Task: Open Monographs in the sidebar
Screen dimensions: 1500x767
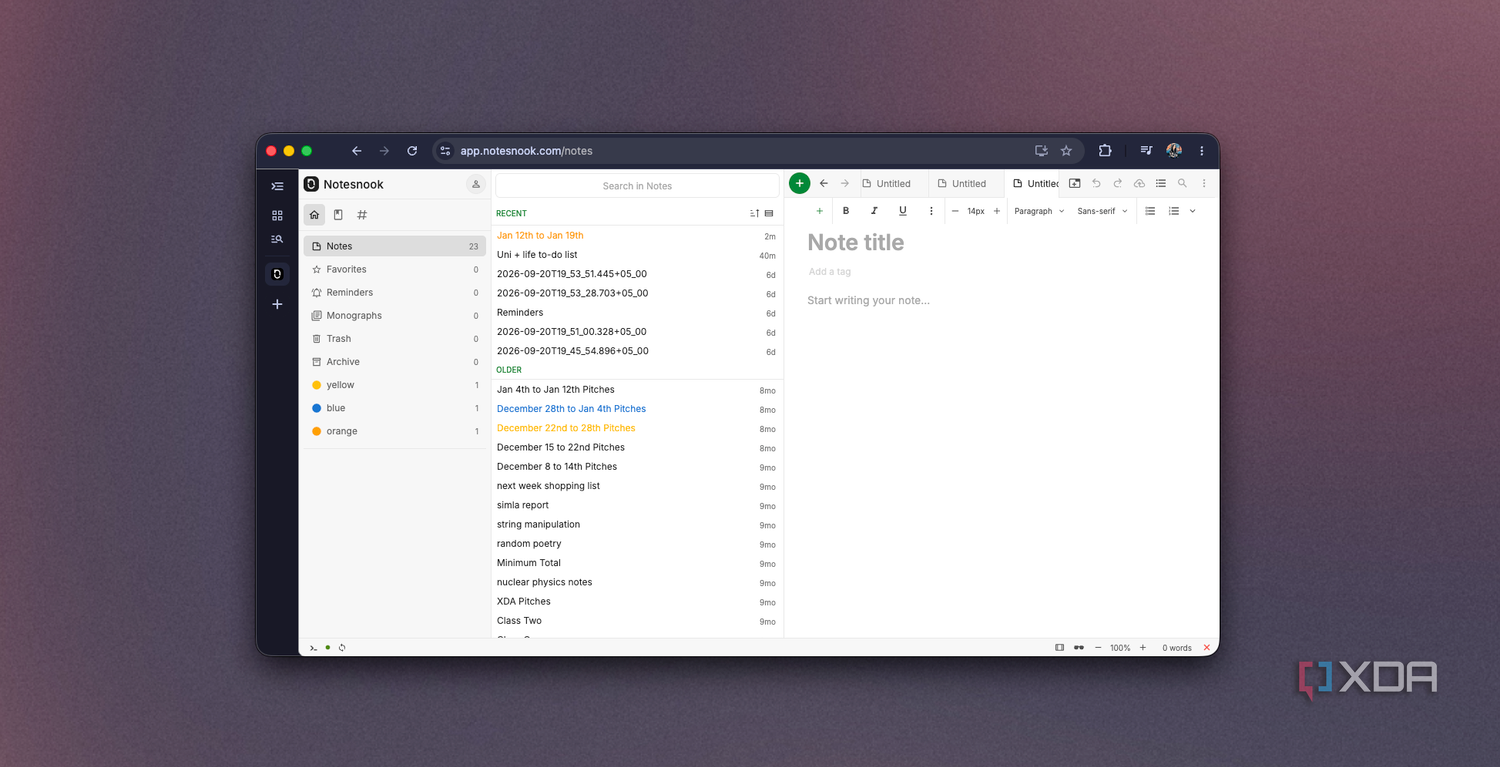Action: [x=395, y=315]
